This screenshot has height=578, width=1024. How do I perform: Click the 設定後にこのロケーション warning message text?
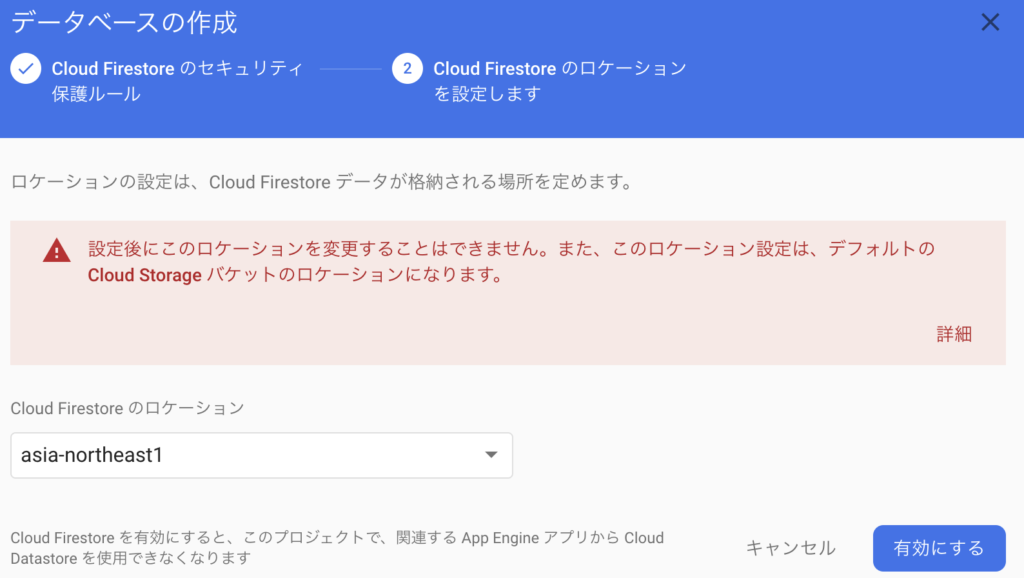[x=511, y=262]
